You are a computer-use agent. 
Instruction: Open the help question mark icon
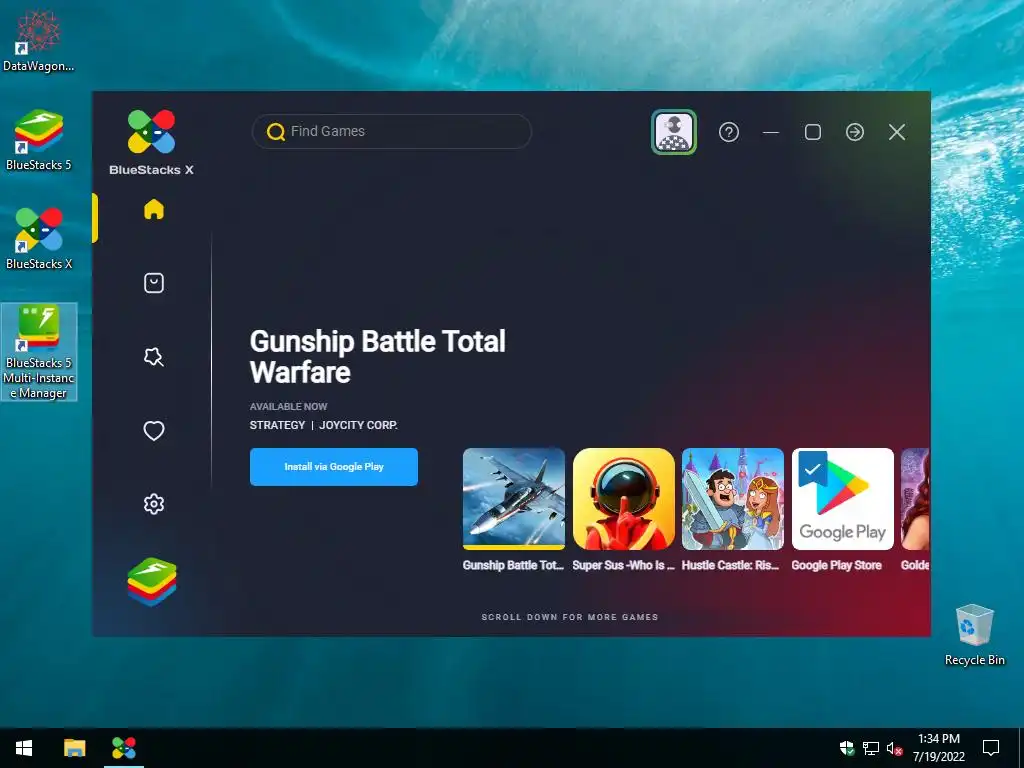729,132
